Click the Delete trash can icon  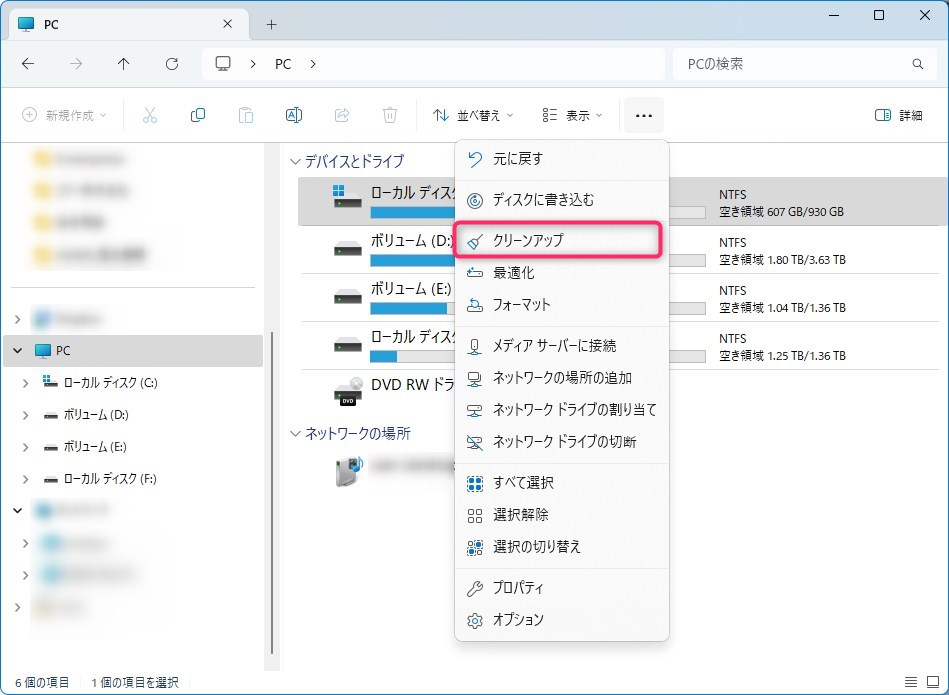[x=390, y=116]
